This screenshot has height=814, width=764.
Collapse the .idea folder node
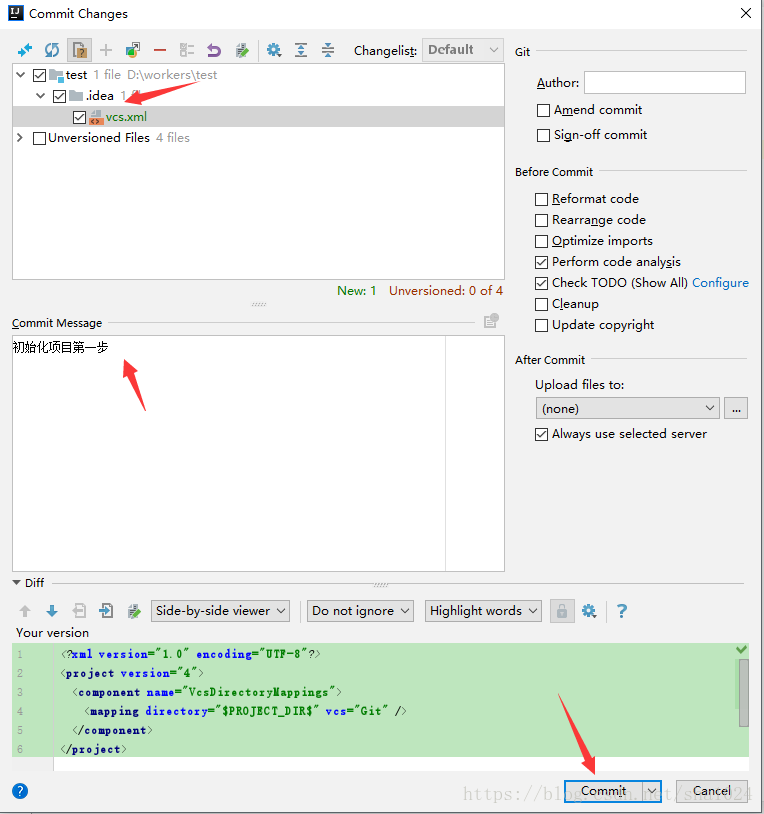pyautogui.click(x=40, y=96)
